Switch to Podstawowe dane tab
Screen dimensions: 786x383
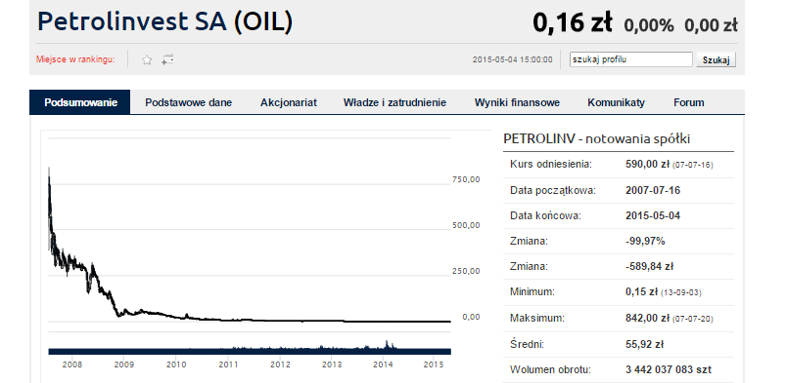pos(188,102)
